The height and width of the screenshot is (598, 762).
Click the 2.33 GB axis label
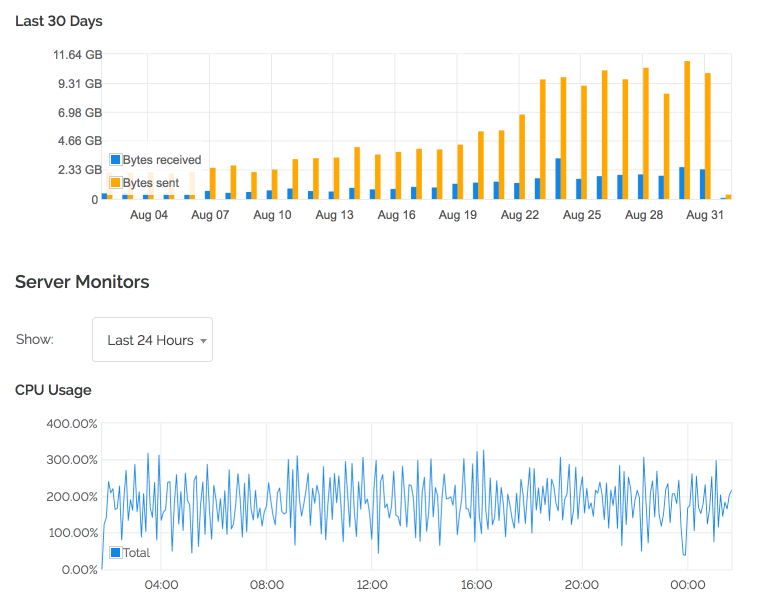(x=80, y=170)
